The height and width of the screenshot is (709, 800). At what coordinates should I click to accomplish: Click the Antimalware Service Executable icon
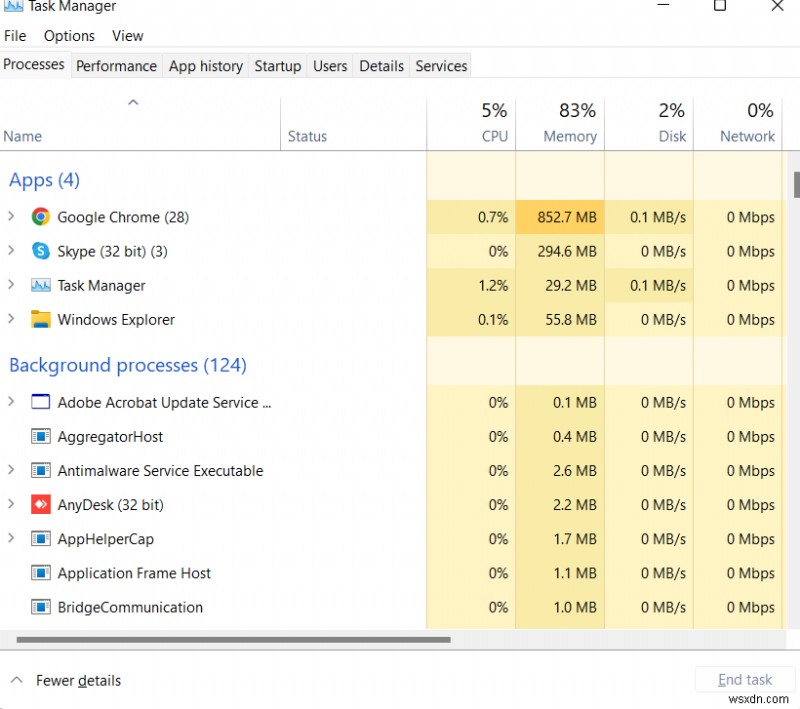click(40, 470)
